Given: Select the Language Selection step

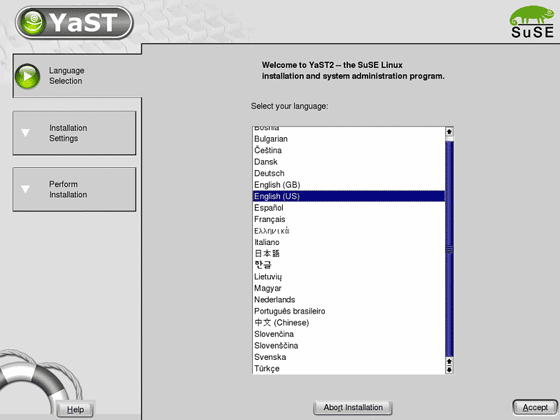Looking at the screenshot, I should point(77,76).
